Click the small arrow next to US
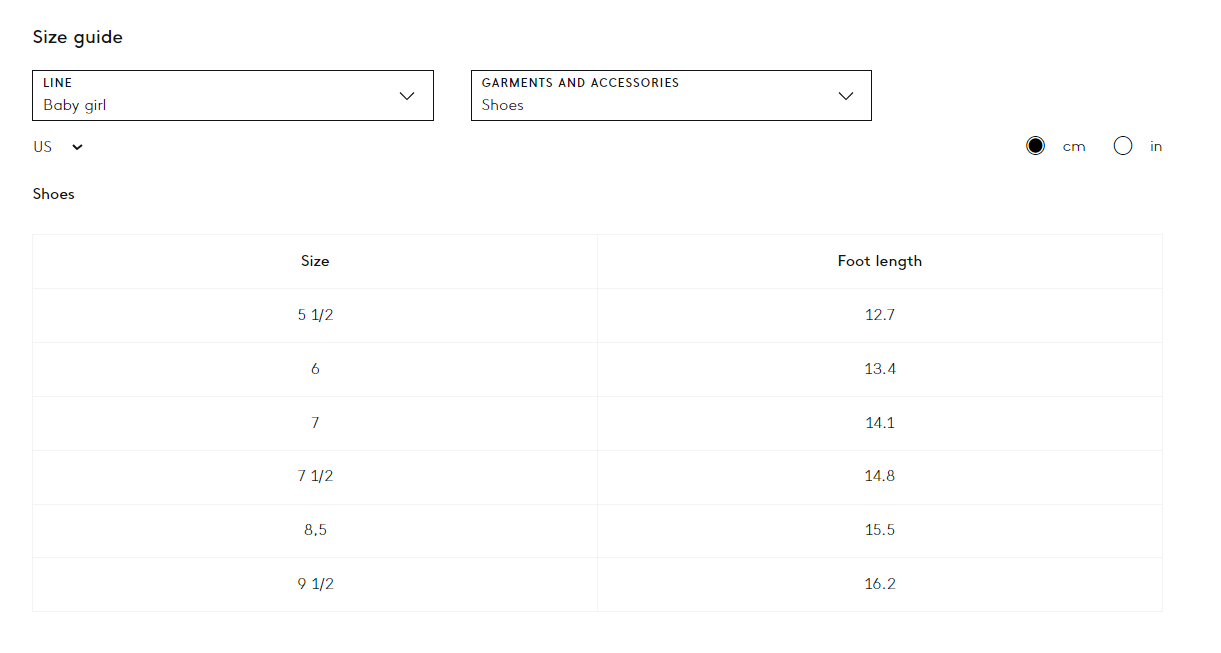Image resolution: width=1221 pixels, height=653 pixels. pos(78,147)
